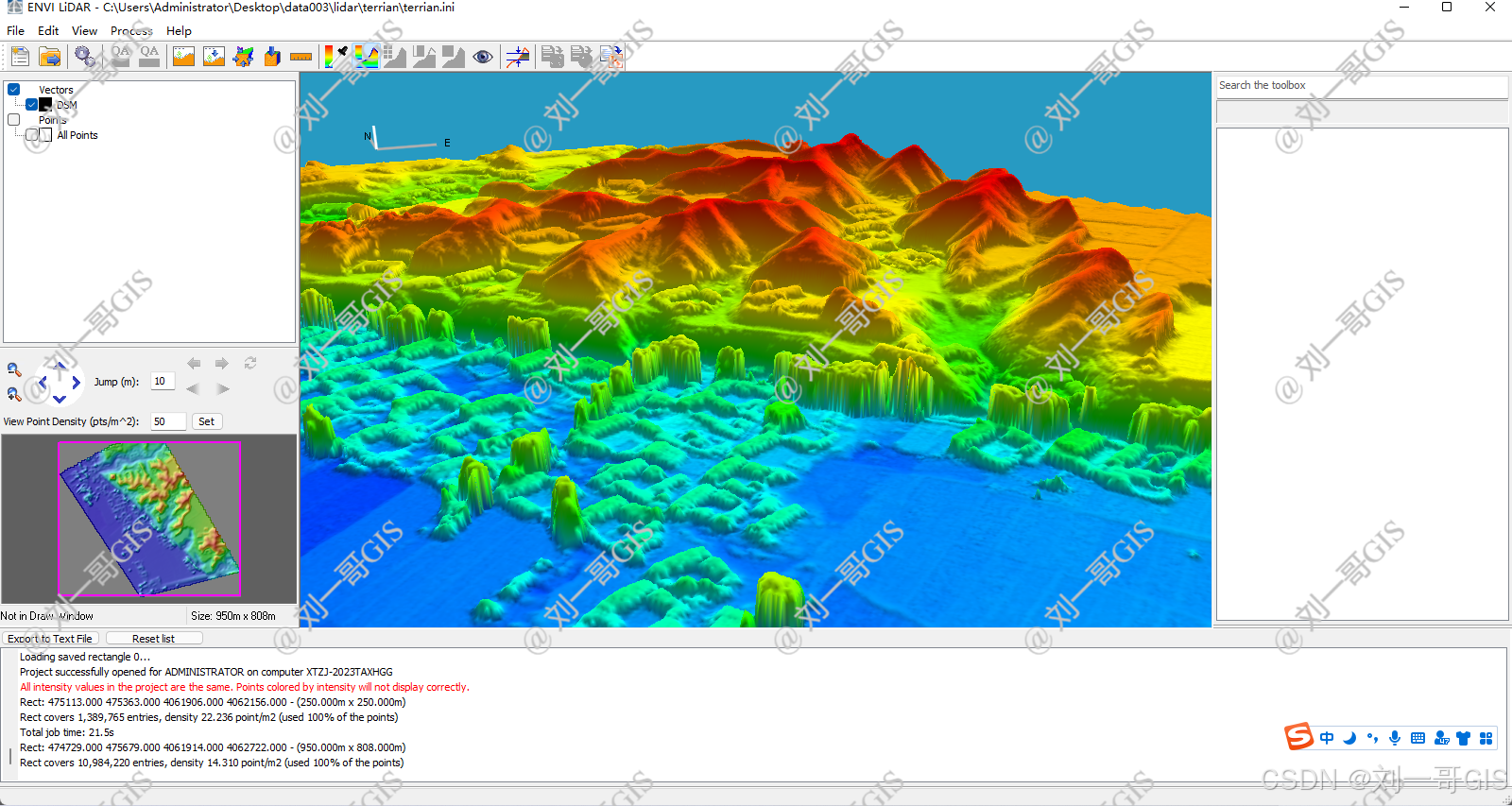The image size is (1512, 806).
Task: Click the terrain icon with blue down arrow
Action: click(214, 57)
